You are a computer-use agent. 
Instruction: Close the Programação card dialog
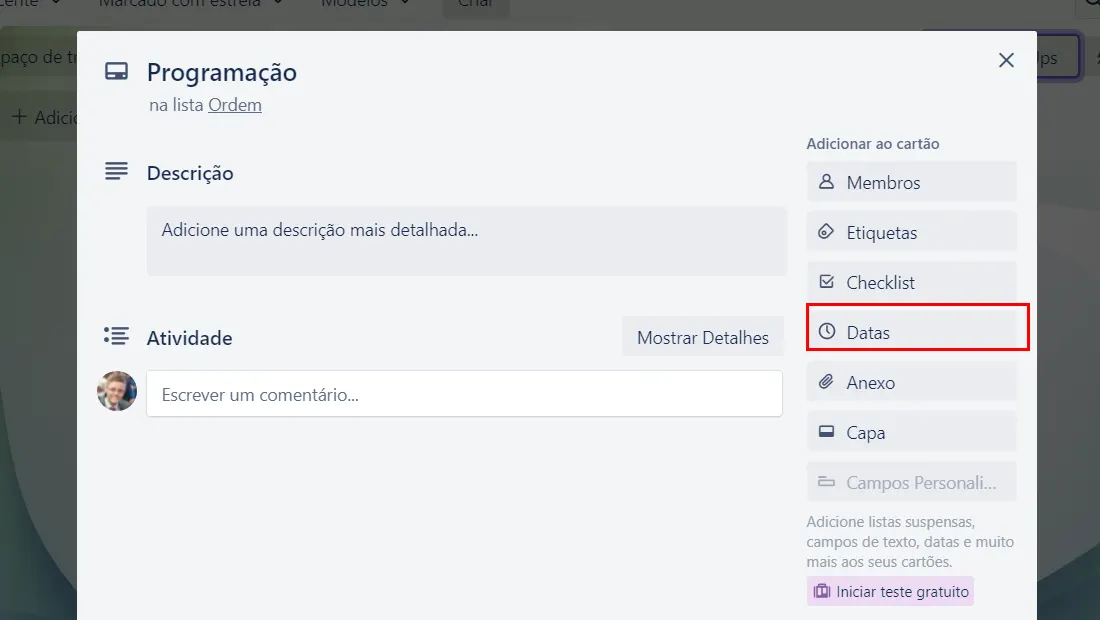click(1006, 60)
